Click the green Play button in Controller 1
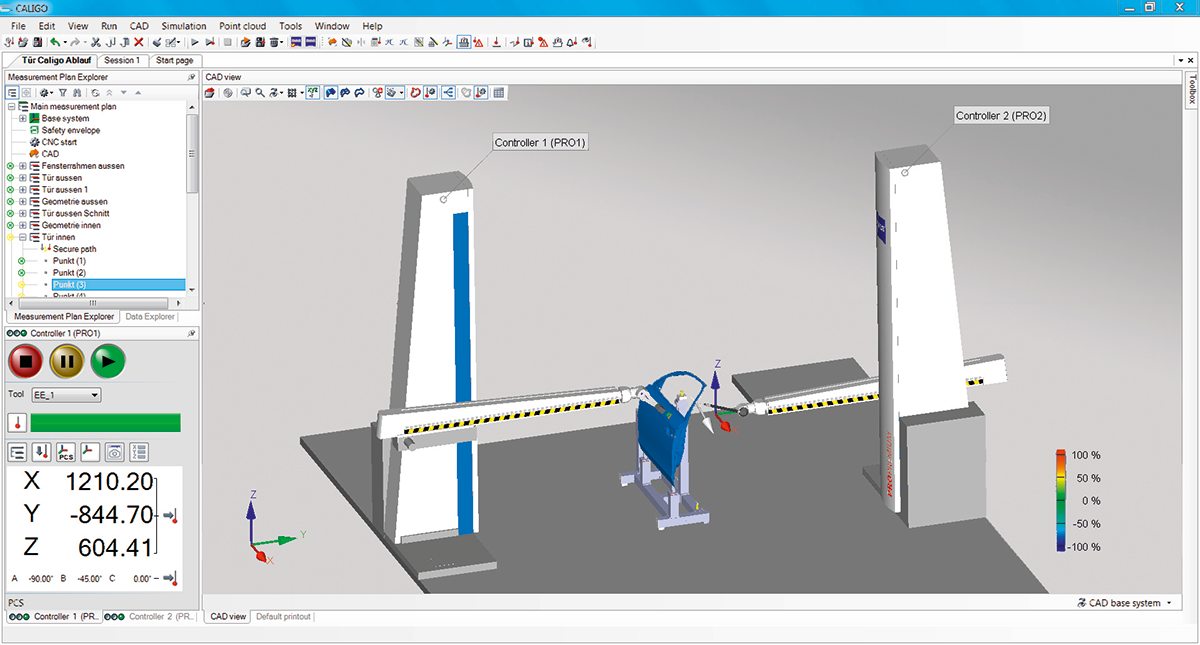Viewport: 1200px width, 645px height. click(109, 360)
